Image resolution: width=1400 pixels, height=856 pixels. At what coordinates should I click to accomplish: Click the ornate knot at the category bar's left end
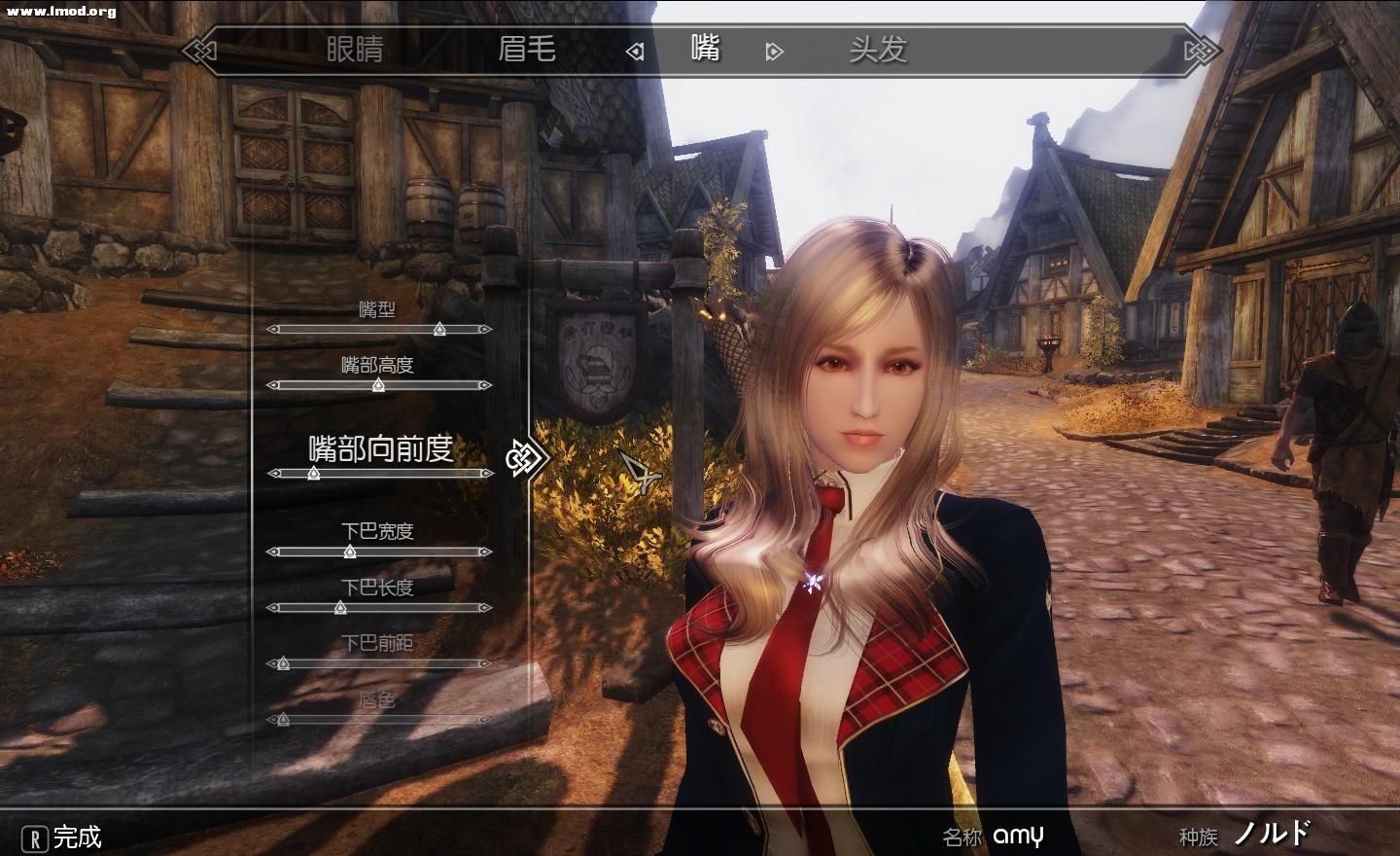(200, 50)
